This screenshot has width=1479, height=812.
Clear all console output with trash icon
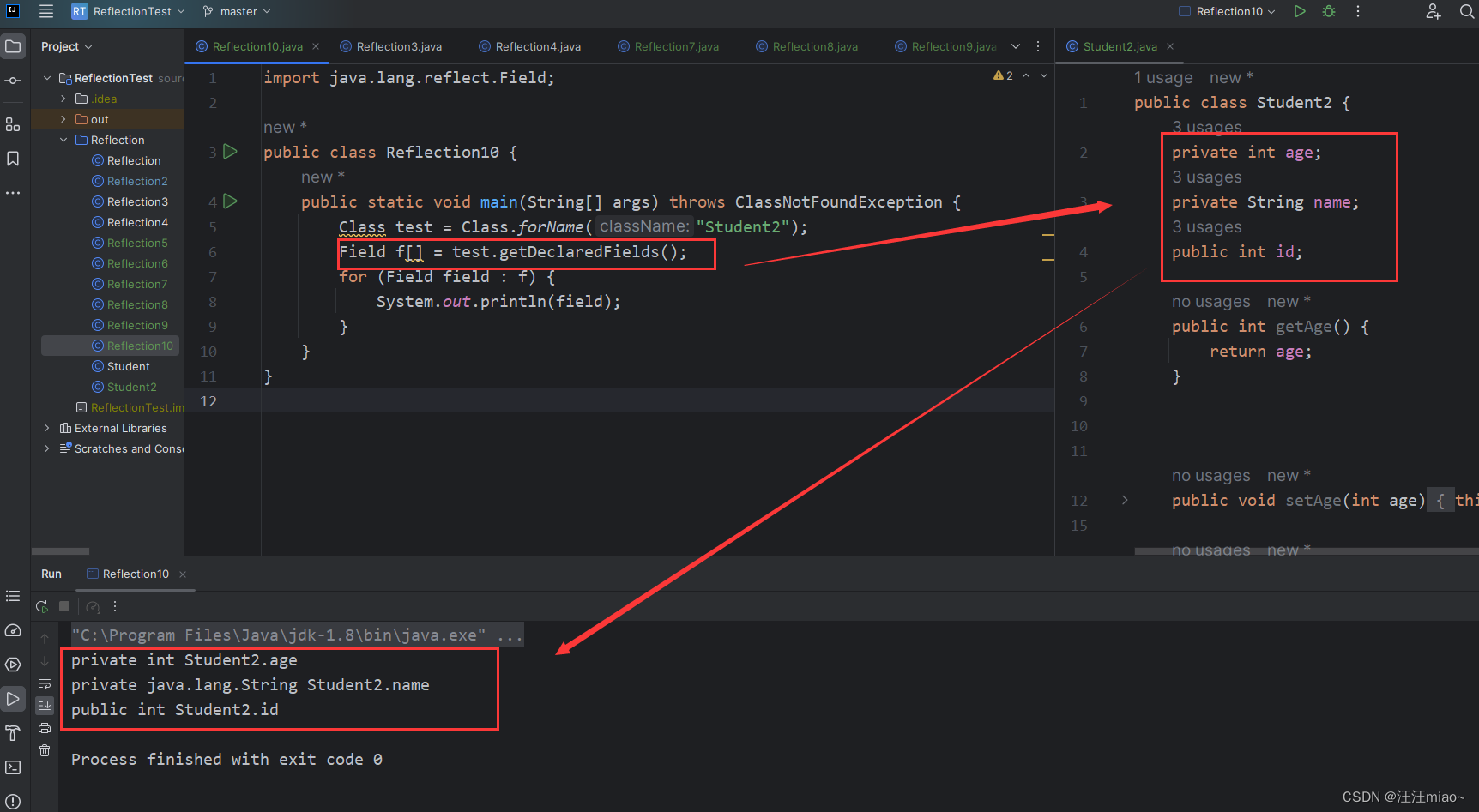(45, 750)
